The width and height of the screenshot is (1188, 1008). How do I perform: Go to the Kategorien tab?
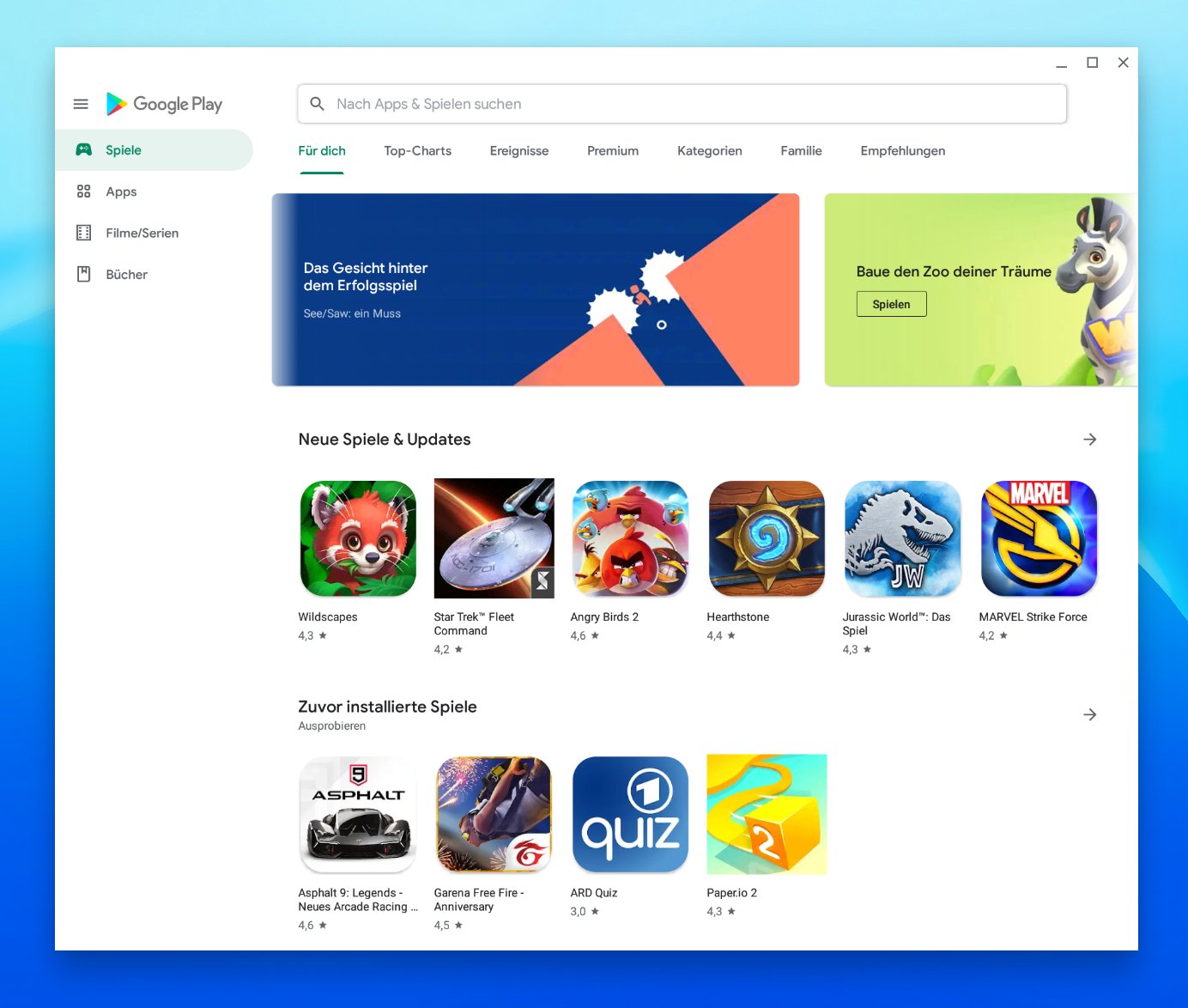point(710,151)
